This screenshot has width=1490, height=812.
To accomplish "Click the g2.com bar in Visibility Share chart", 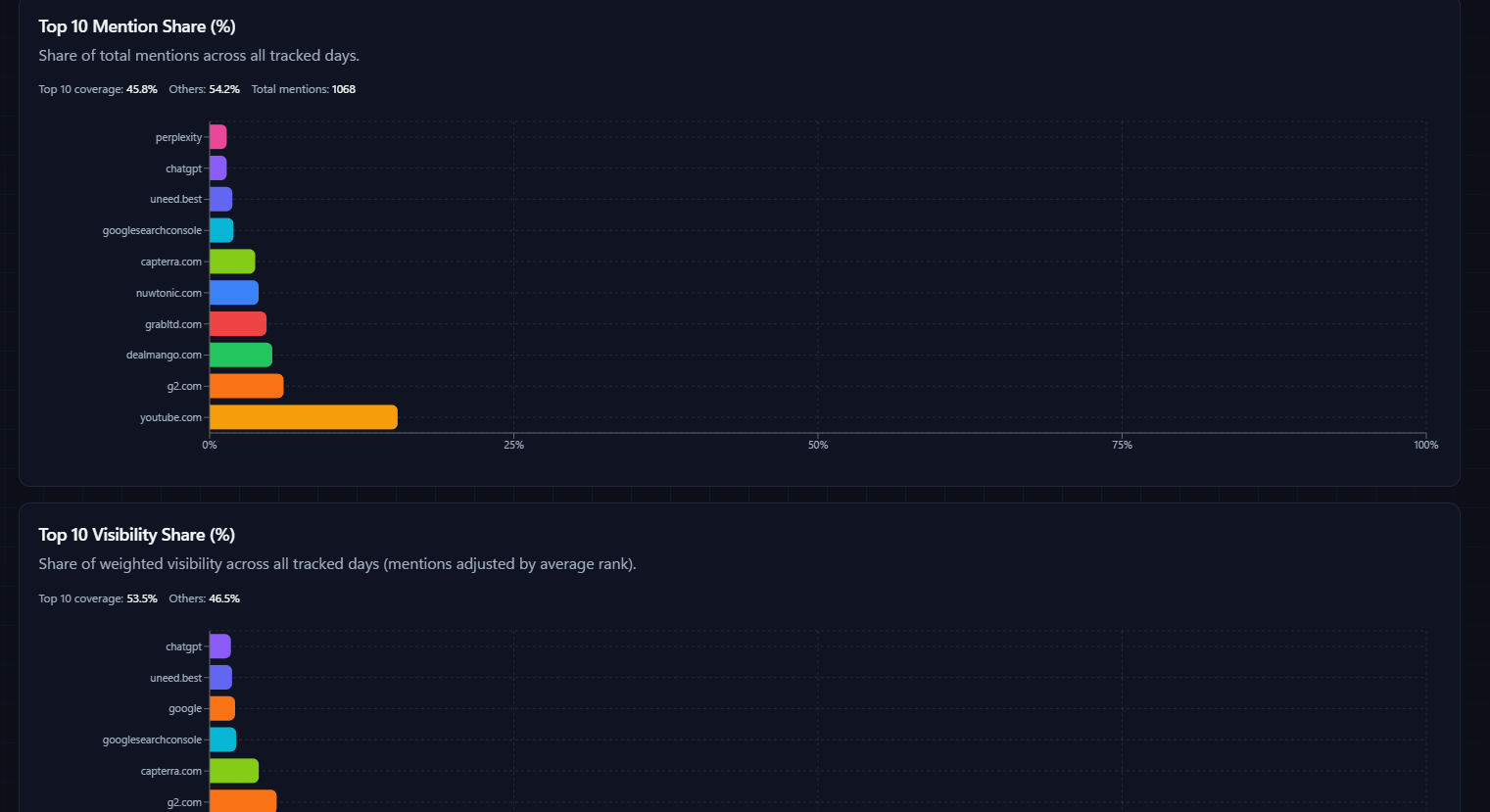I will pyautogui.click(x=243, y=801).
